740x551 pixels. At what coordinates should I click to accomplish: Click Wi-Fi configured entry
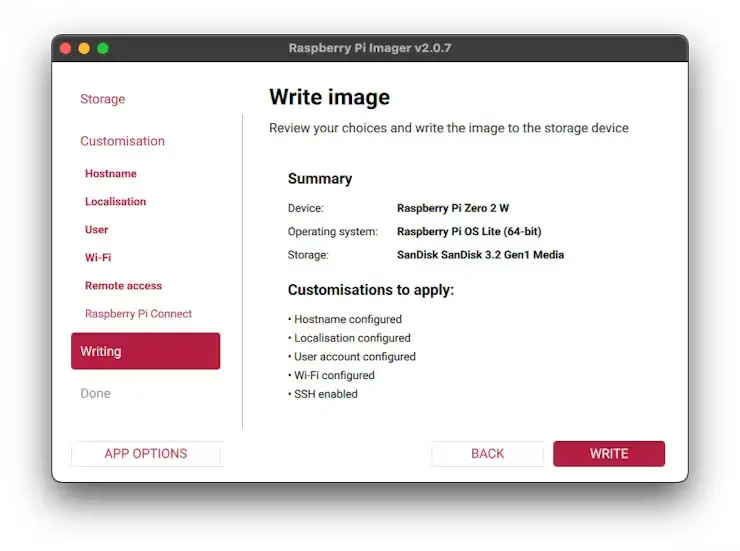(331, 376)
